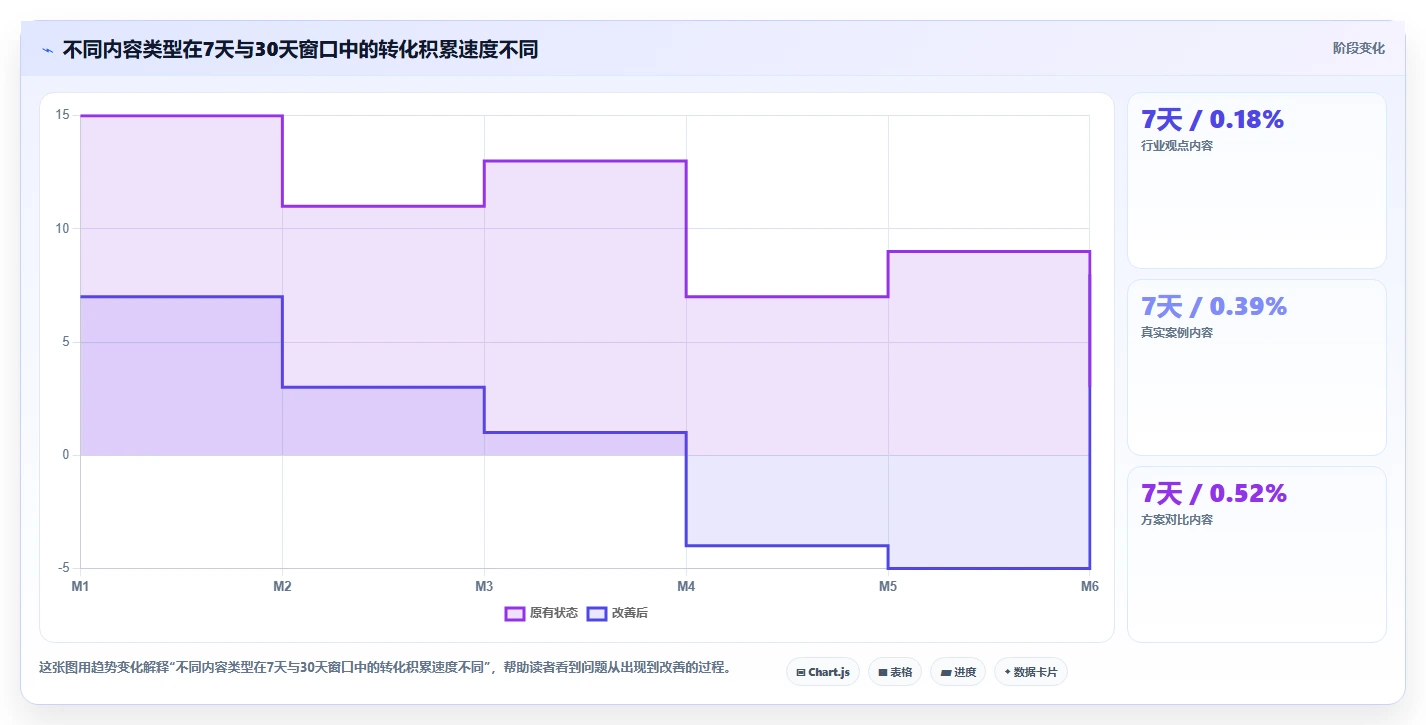The width and height of the screenshot is (1426, 725).
Task: Open the 行业观点内容 data card
Action: (x=1257, y=181)
